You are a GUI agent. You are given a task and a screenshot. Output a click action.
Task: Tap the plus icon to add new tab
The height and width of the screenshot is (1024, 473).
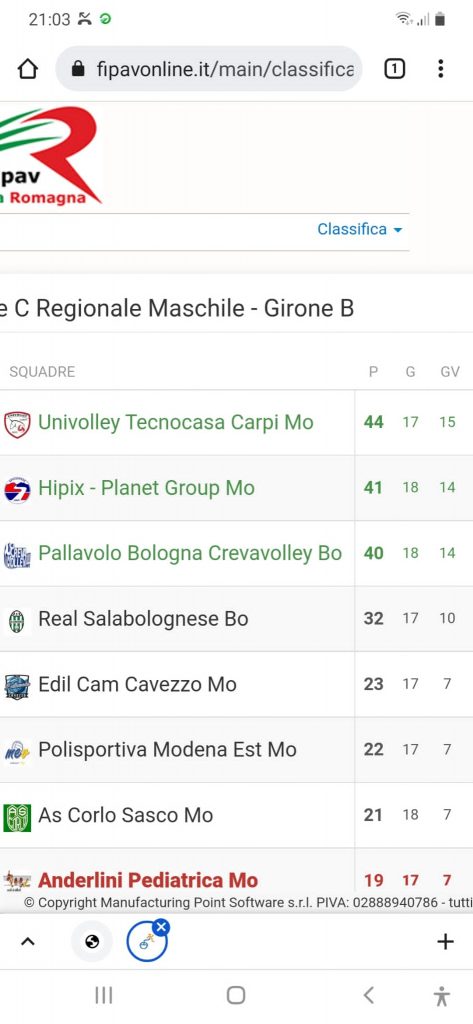click(x=445, y=941)
